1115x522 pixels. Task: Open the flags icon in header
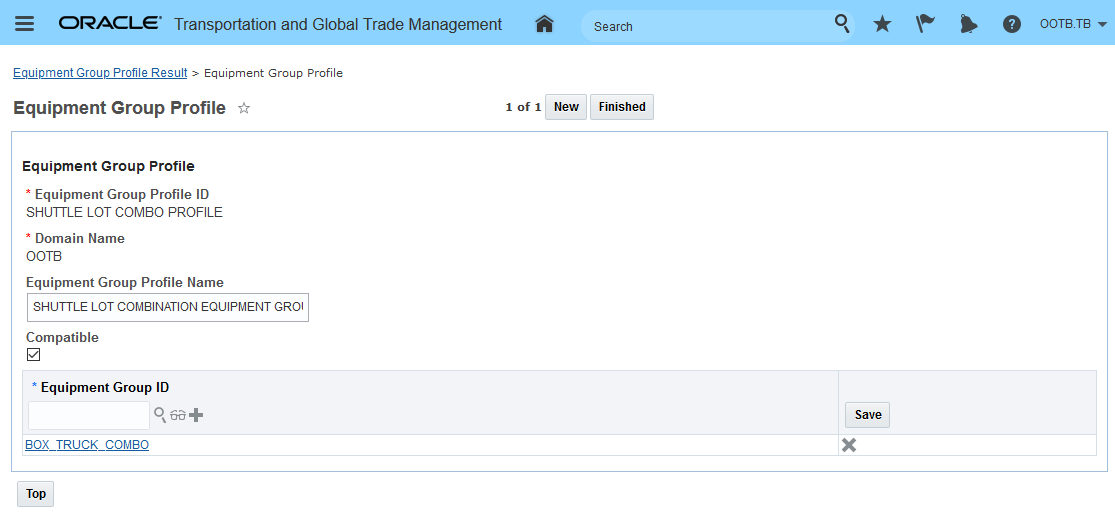pyautogui.click(x=925, y=24)
